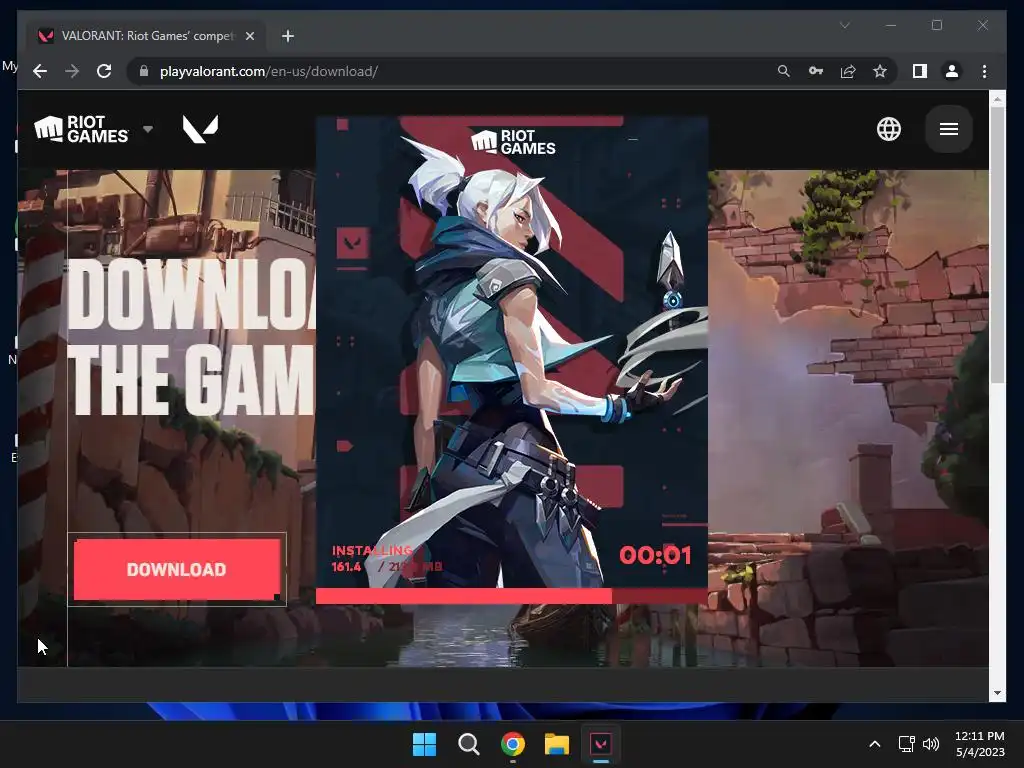Screen dimensions: 1024x768
Task: Open the language globe selector
Action: (x=888, y=129)
